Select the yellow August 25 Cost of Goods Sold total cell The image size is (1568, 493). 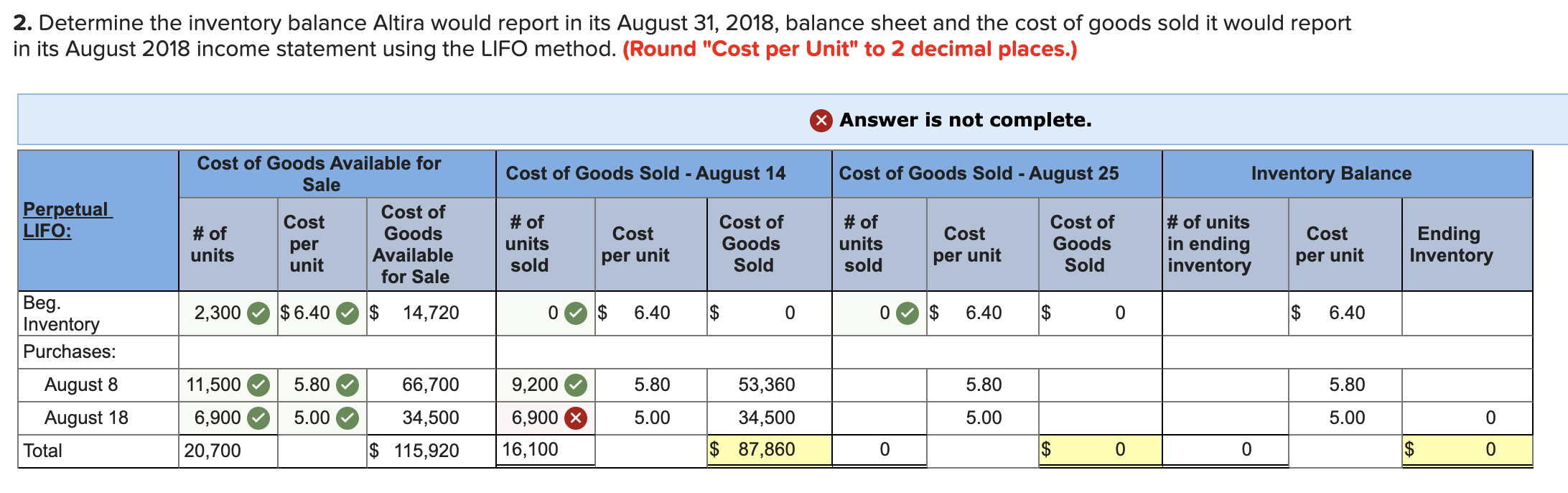1098,449
